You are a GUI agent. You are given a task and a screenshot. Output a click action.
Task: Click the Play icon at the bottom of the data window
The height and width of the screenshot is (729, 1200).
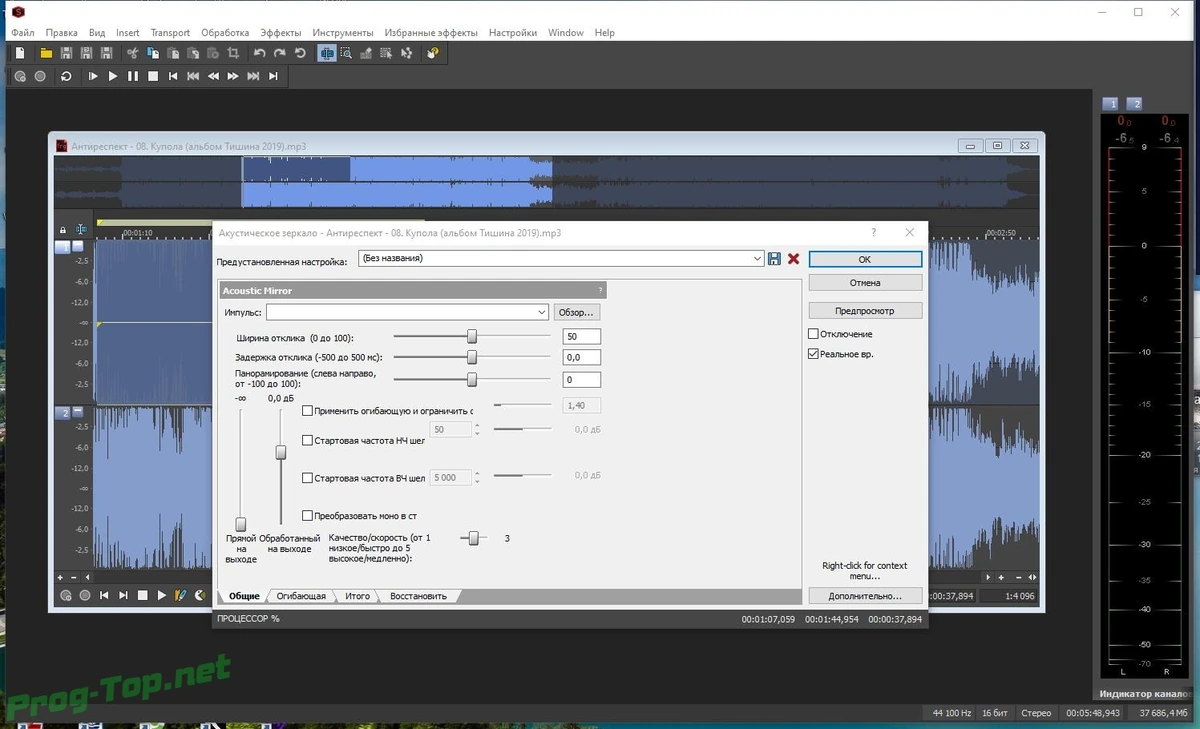point(162,595)
